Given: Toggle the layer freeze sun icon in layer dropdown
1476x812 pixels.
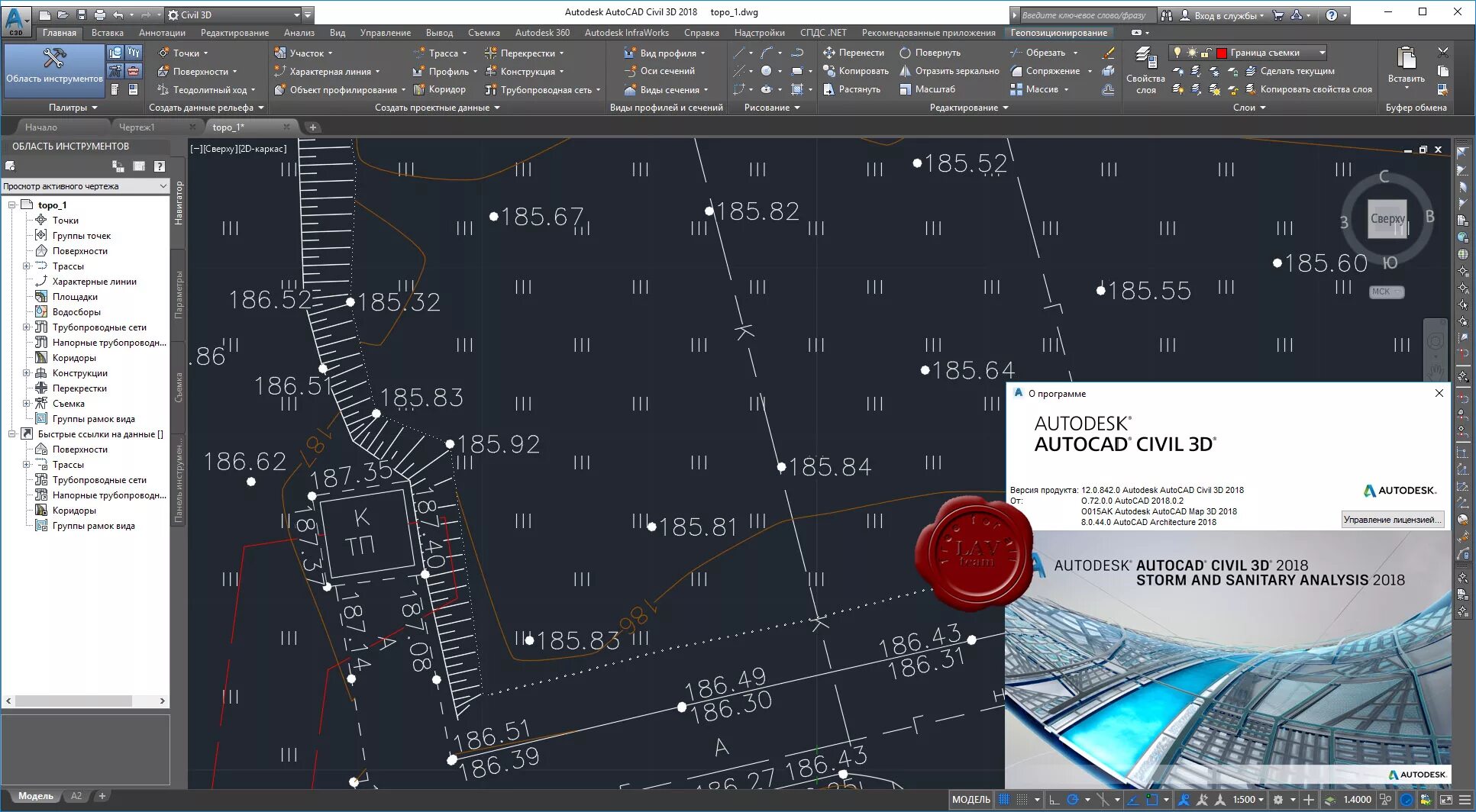Looking at the screenshot, I should click(1192, 53).
